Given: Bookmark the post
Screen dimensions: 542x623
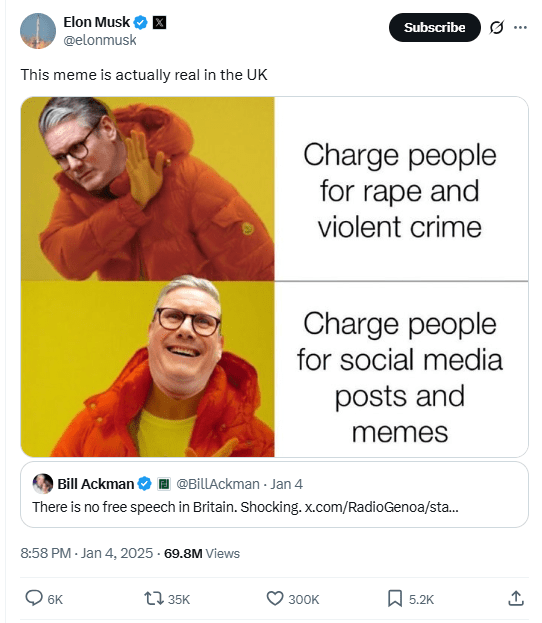Looking at the screenshot, I should [395, 598].
